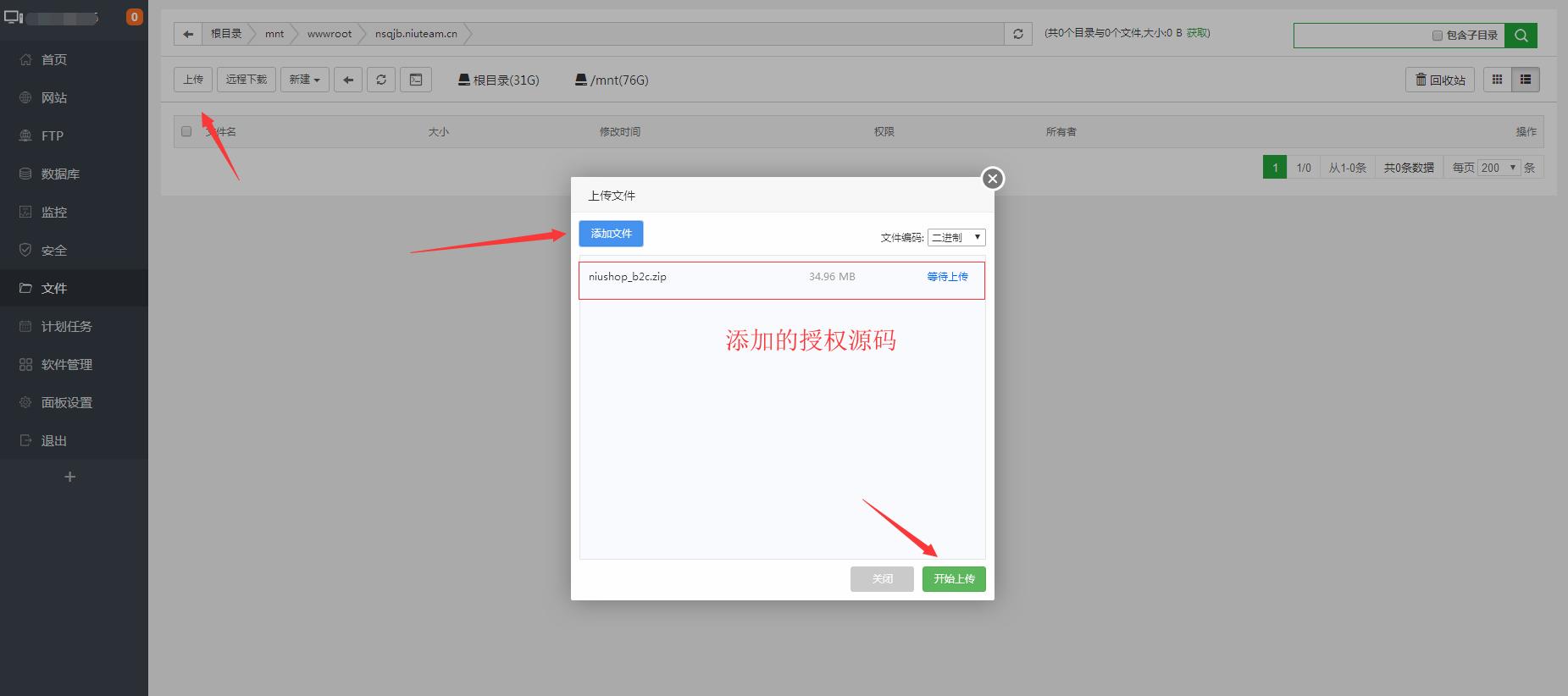
Task: Navigate to 根目录 in the breadcrumb
Action: click(x=226, y=34)
